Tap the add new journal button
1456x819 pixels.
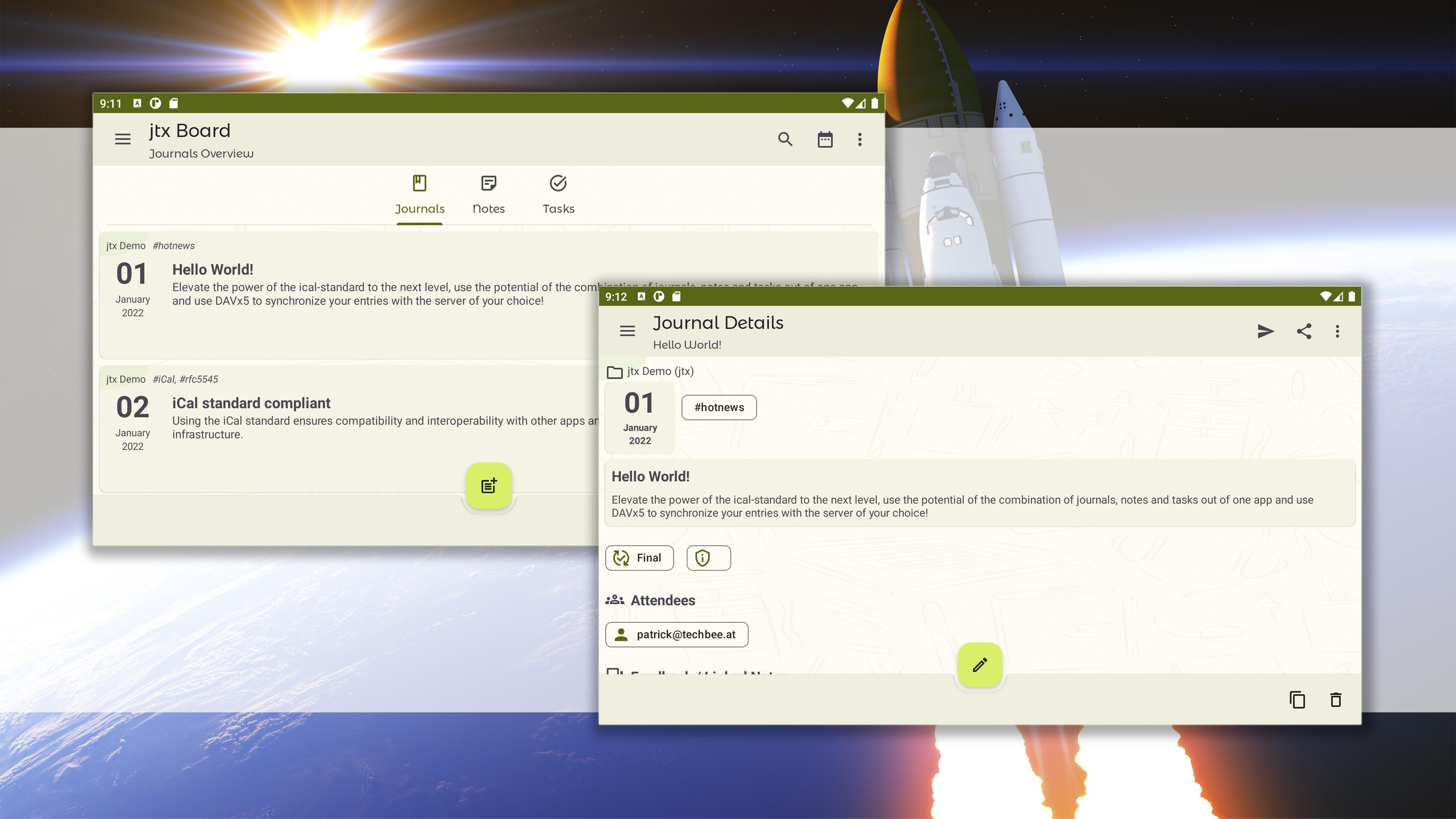coord(488,485)
